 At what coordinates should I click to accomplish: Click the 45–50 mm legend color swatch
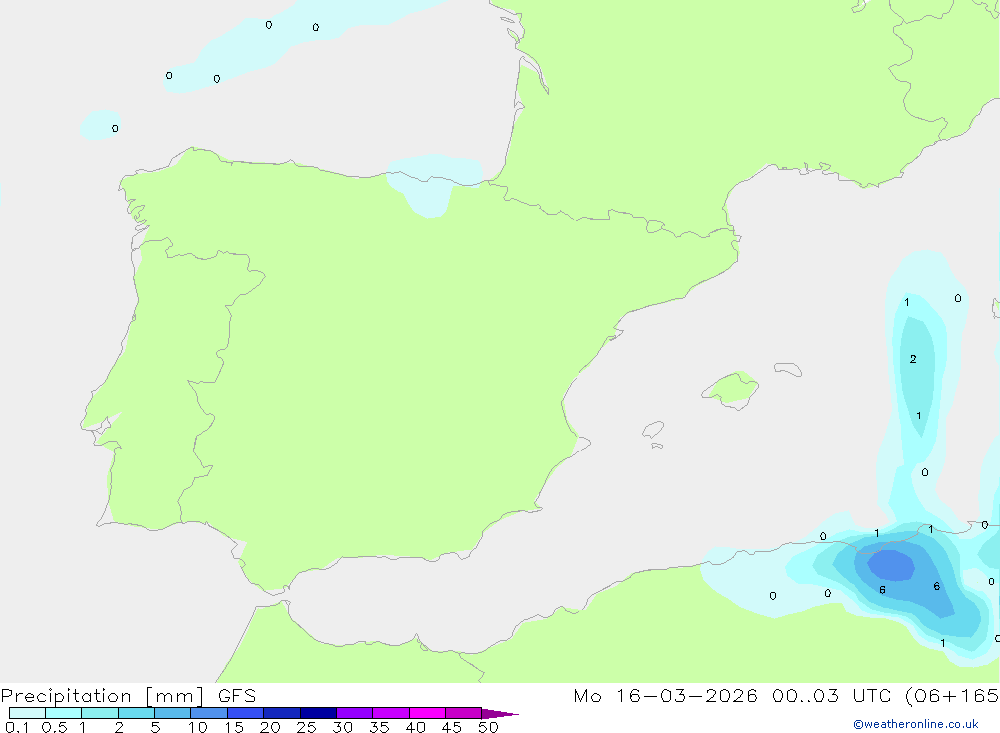pos(463,713)
